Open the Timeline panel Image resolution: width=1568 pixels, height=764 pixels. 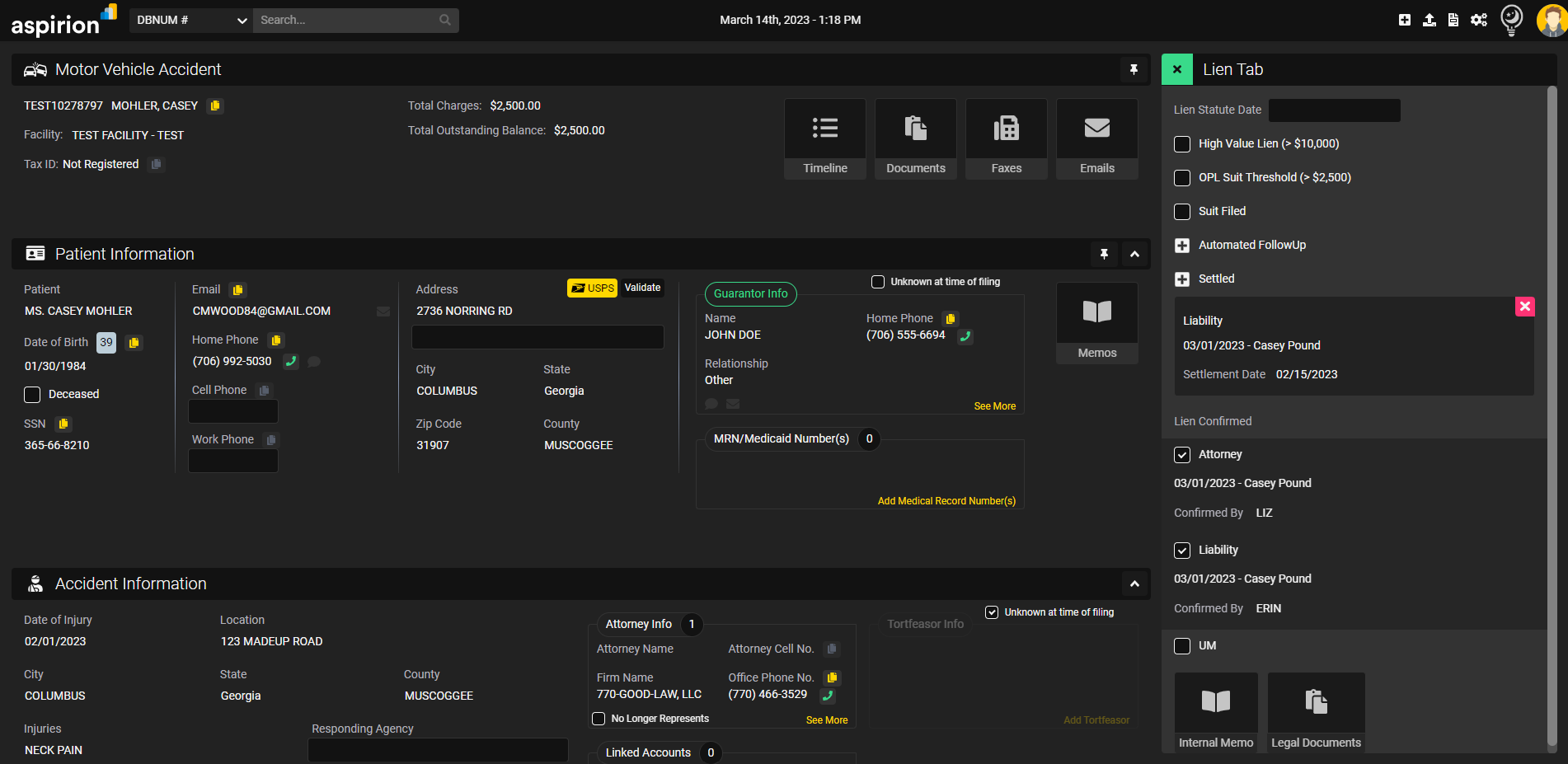824,138
